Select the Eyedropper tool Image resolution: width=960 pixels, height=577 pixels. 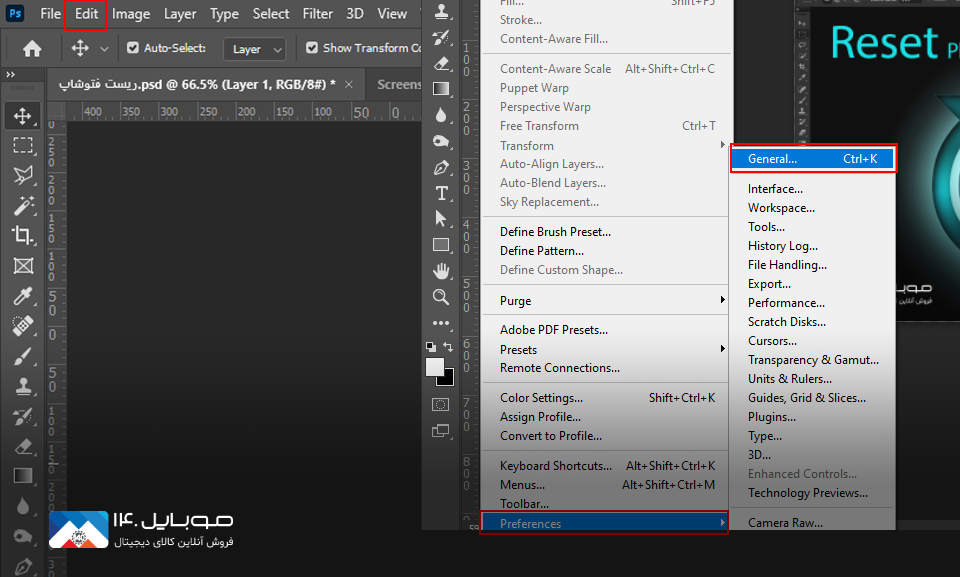(x=23, y=296)
